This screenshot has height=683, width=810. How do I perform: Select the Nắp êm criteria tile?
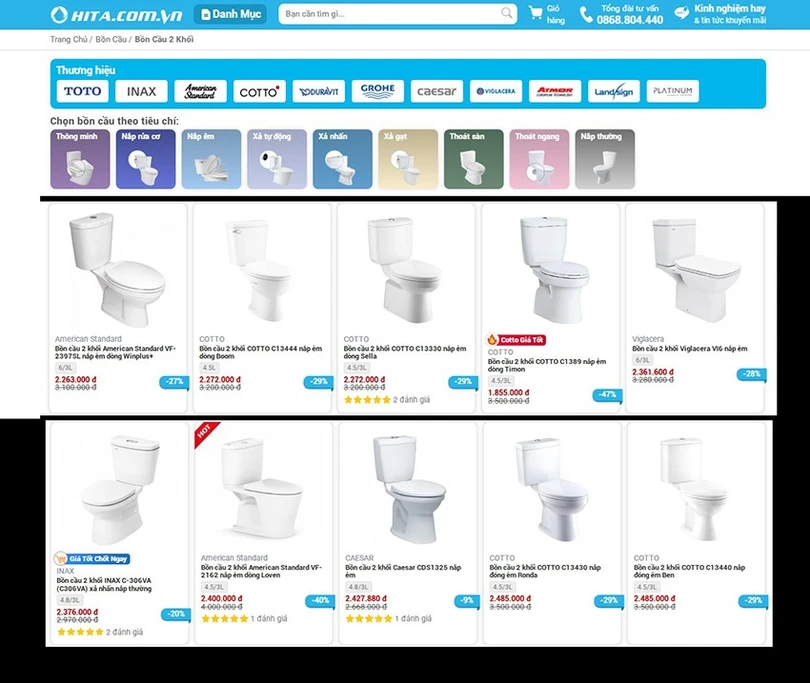[x=211, y=159]
